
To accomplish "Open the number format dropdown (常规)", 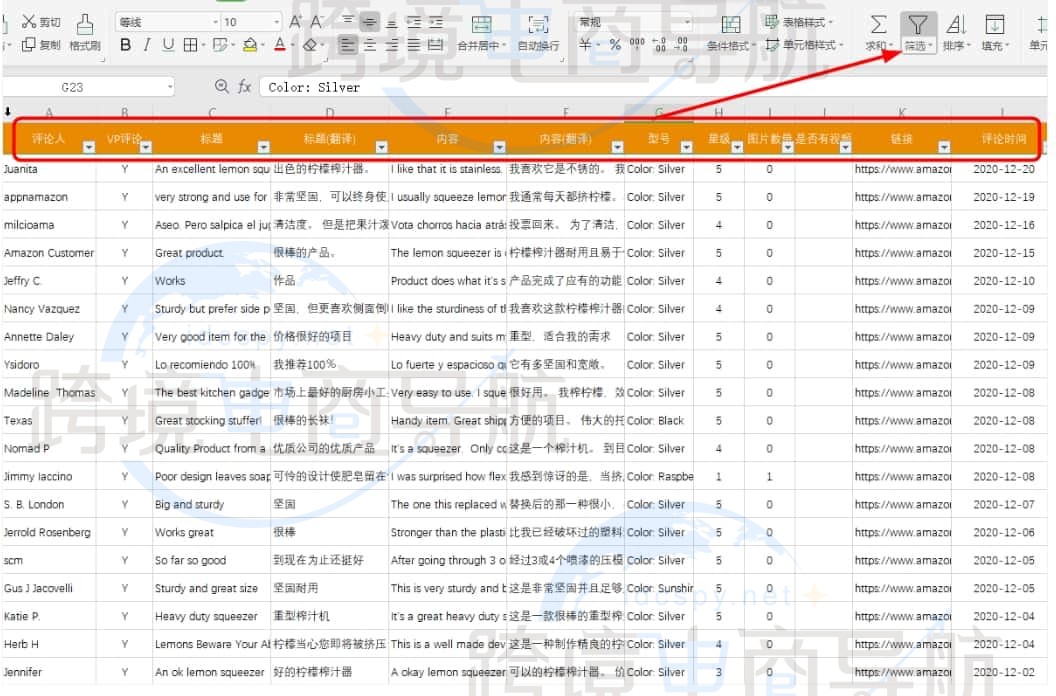I will click(687, 22).
